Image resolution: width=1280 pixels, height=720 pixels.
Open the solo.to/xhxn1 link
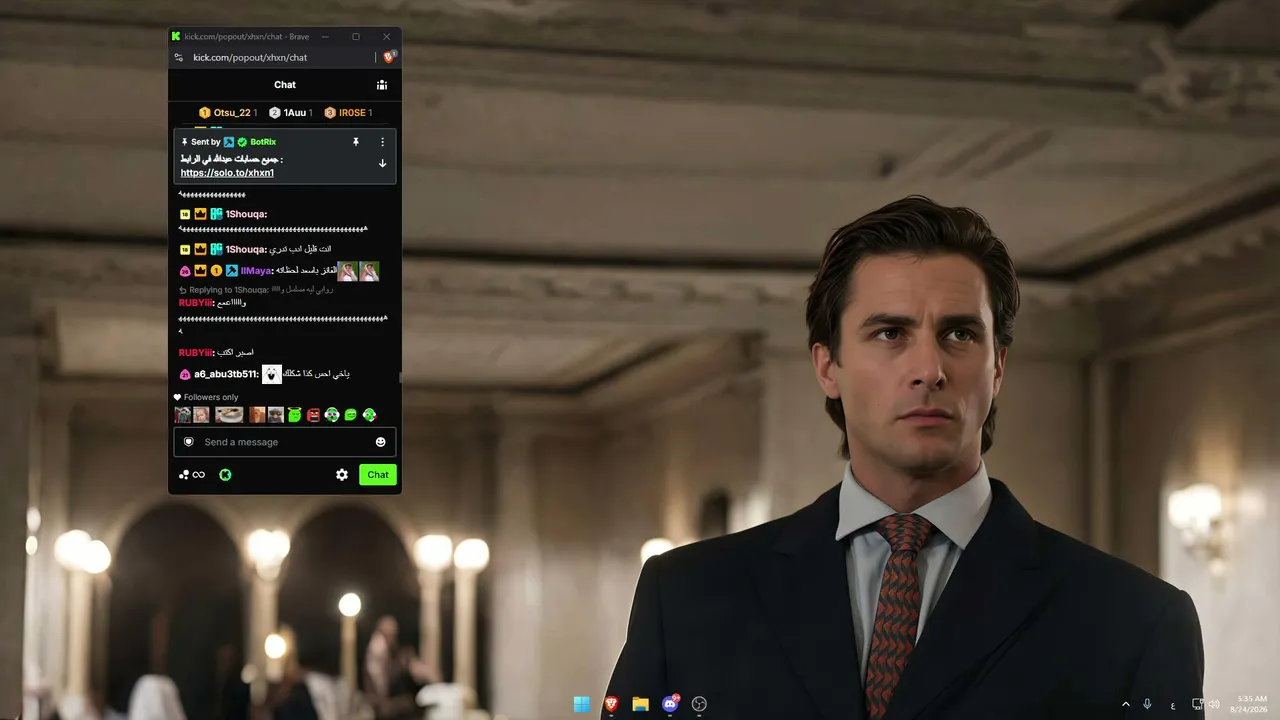click(227, 173)
